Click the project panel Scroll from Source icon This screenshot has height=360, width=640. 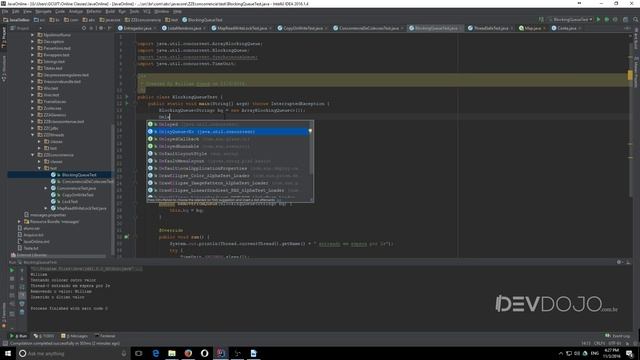coord(84,28)
